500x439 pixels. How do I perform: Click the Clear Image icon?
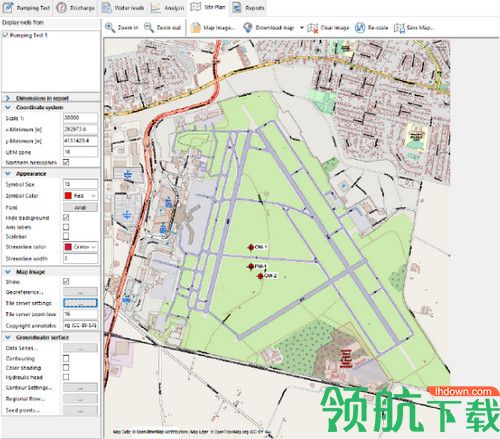coord(313,28)
